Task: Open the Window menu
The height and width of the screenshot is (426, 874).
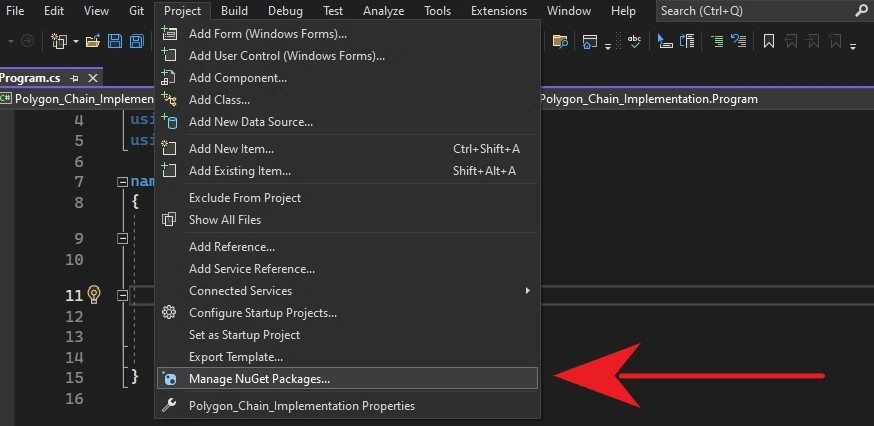Action: pyautogui.click(x=569, y=11)
